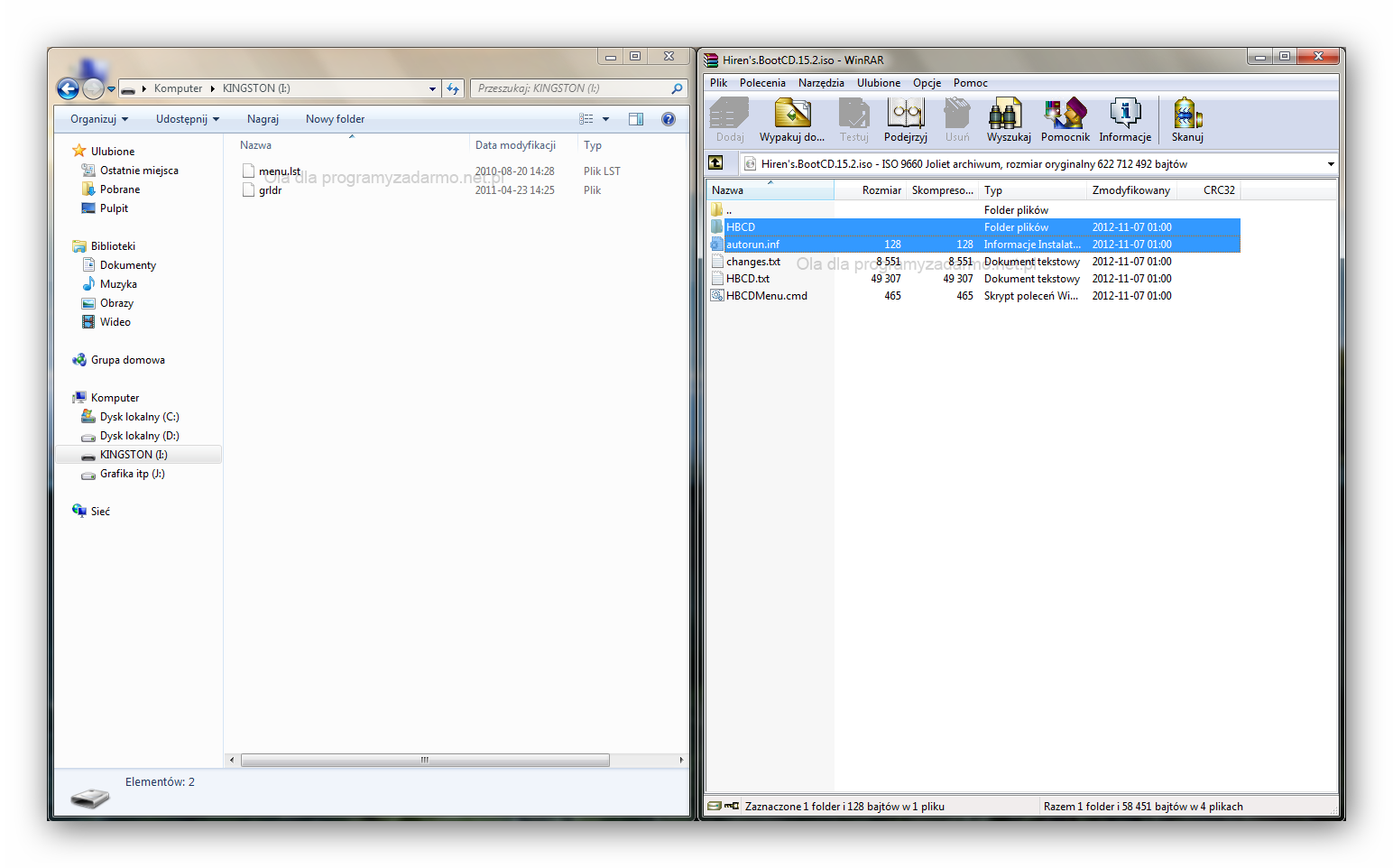Go up one level in WinRAR archive
The width and height of the screenshot is (1393, 868).
715,162
